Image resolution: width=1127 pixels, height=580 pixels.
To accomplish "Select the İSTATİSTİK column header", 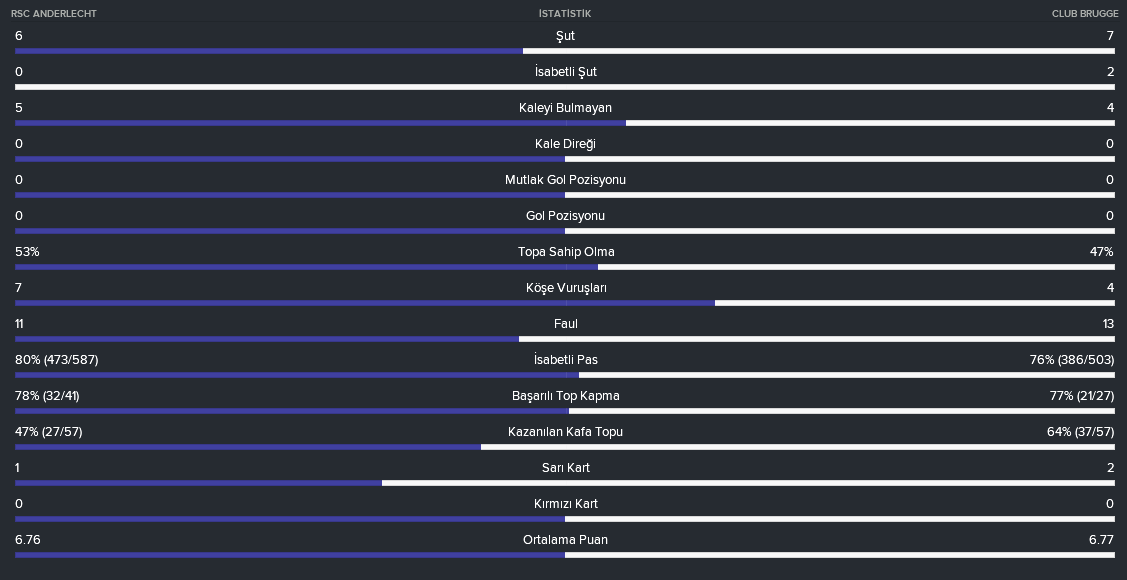I will tap(565, 14).
